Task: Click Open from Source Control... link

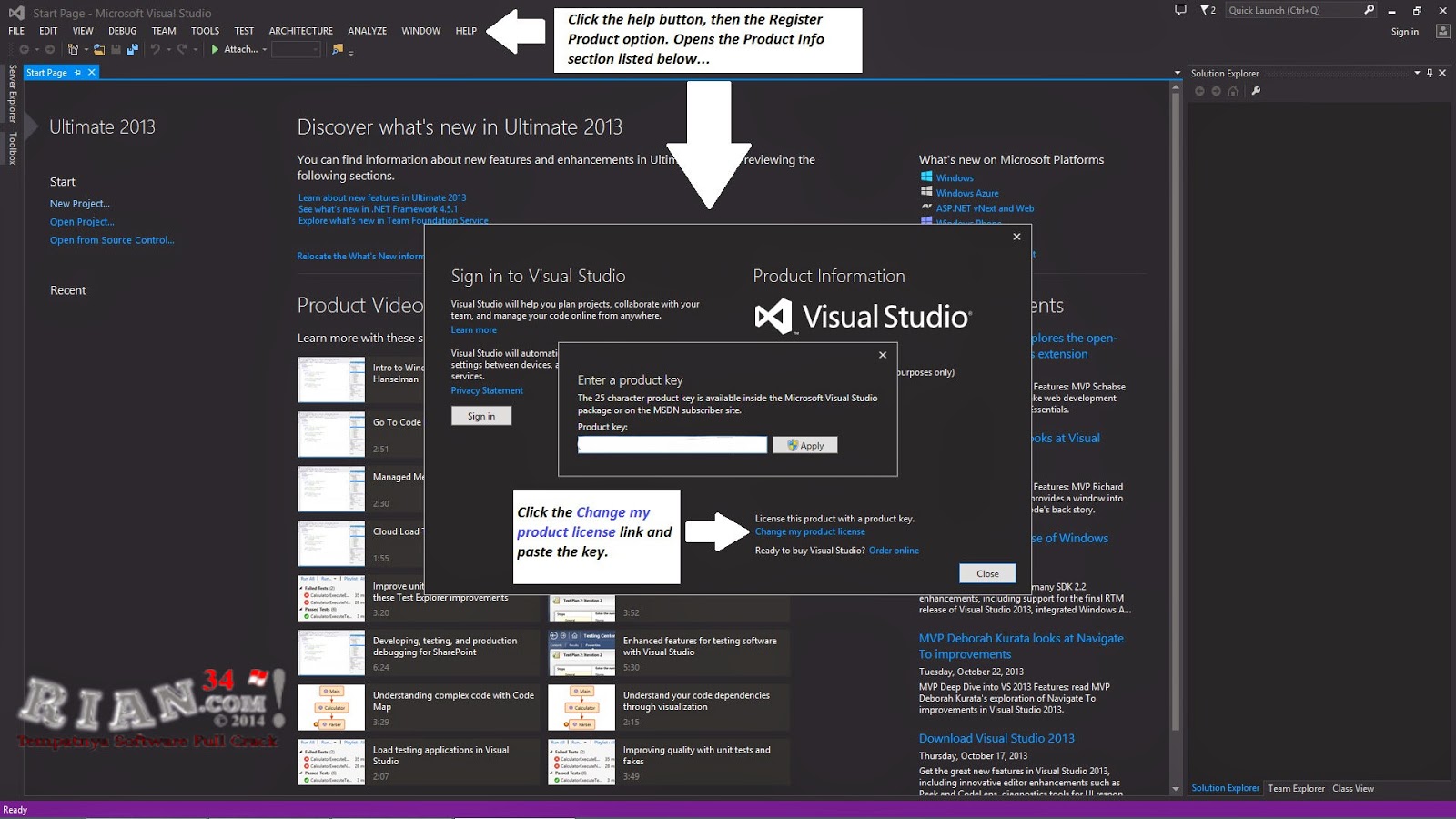Action: 112,240
